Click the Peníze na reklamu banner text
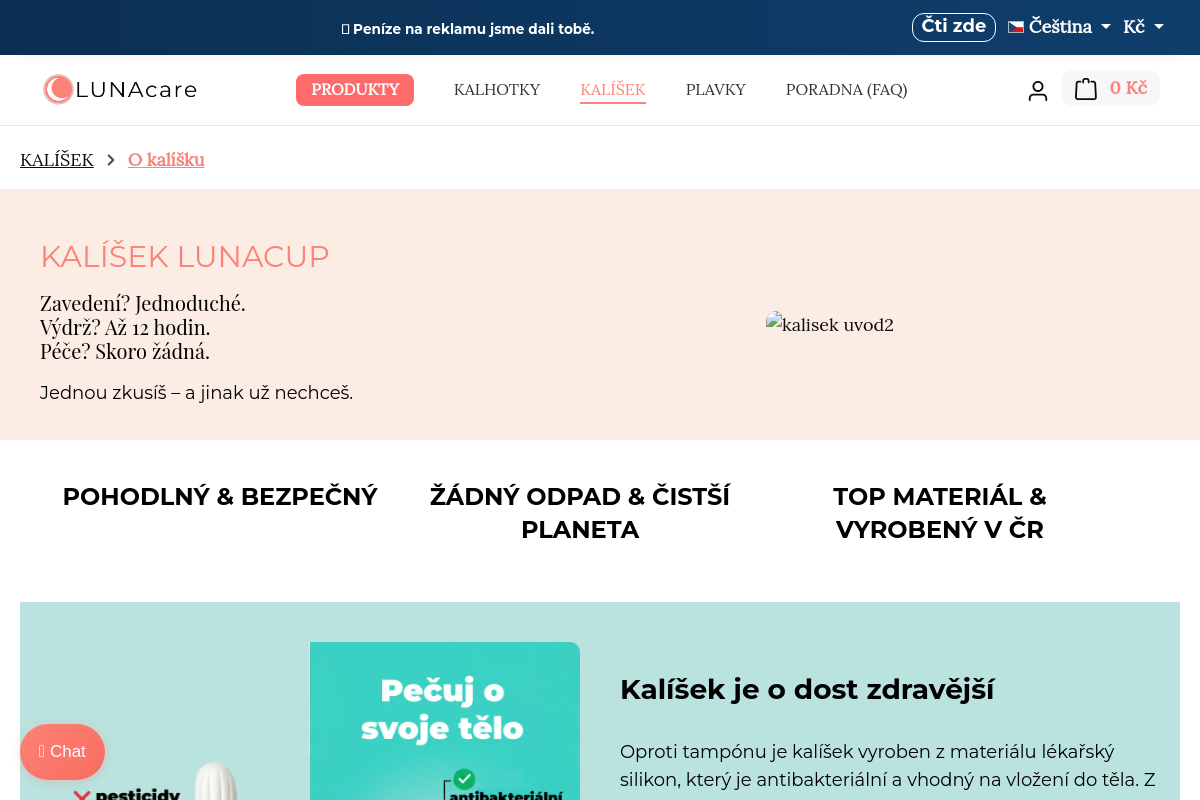Viewport: 1200px width, 800px height. pyautogui.click(x=468, y=29)
